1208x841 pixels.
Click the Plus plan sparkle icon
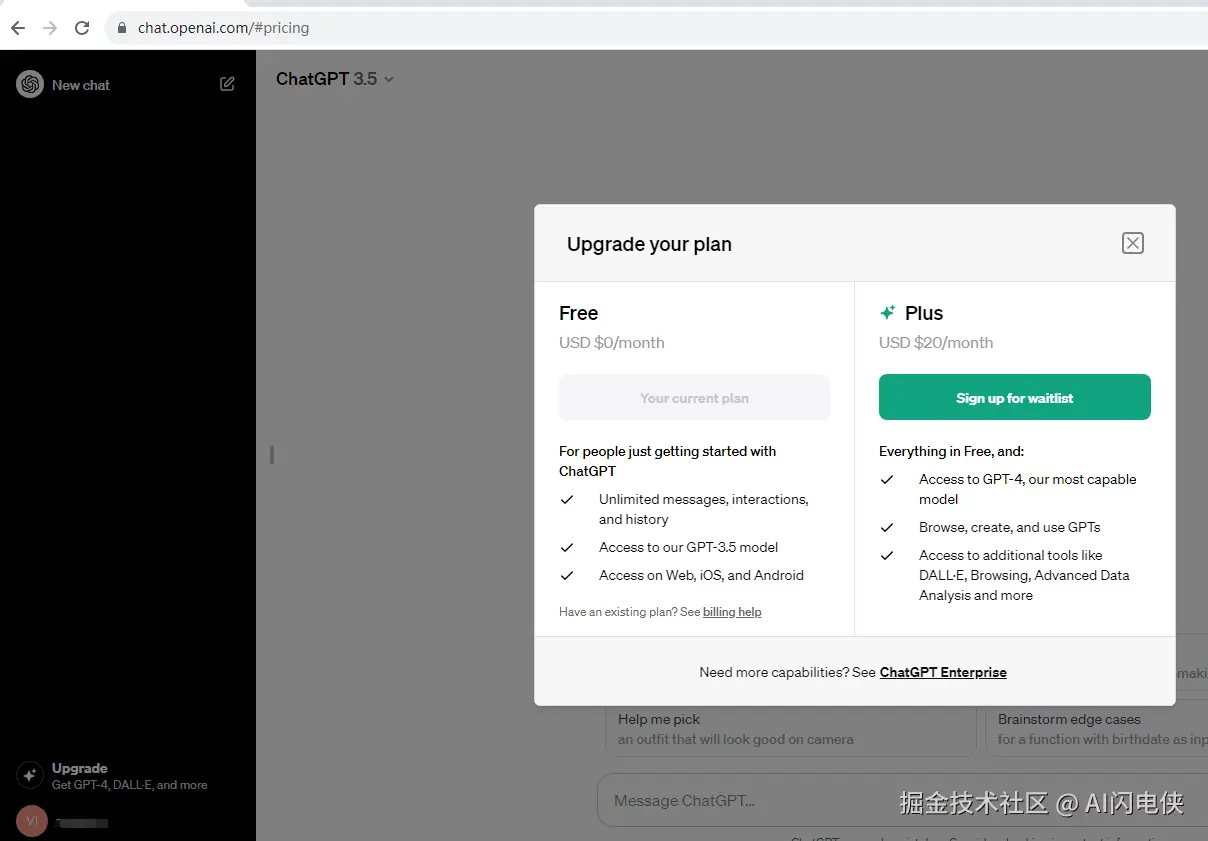[x=887, y=313]
